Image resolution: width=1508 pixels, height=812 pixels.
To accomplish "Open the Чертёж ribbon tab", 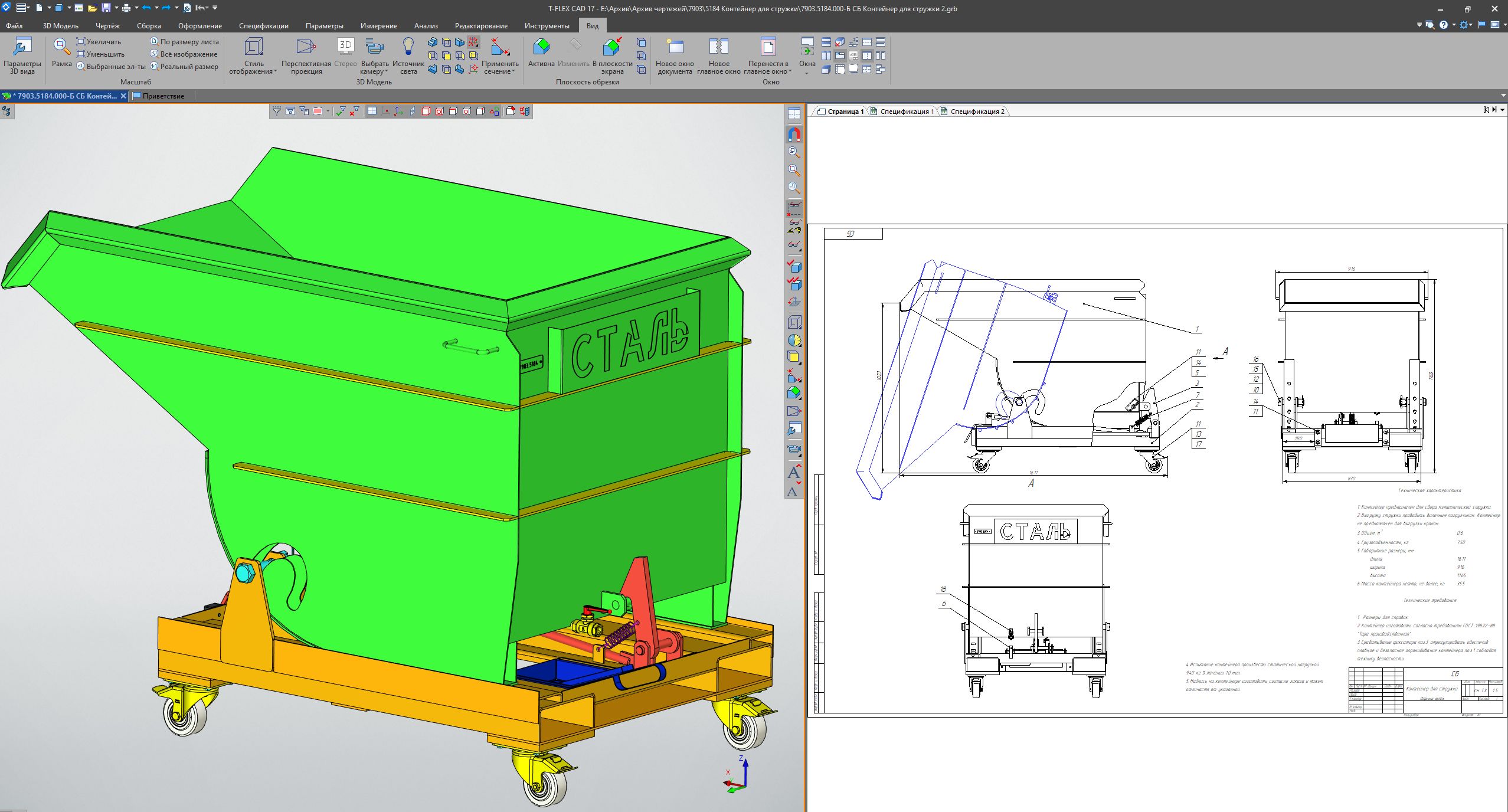I will (107, 26).
